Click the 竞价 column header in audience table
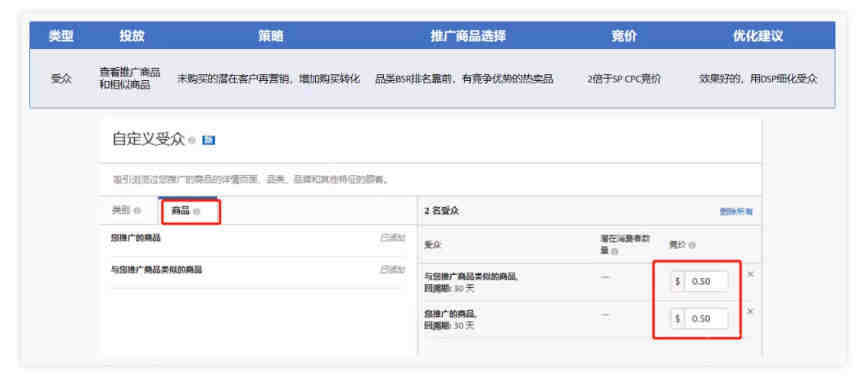This screenshot has width=867, height=381. (x=677, y=244)
